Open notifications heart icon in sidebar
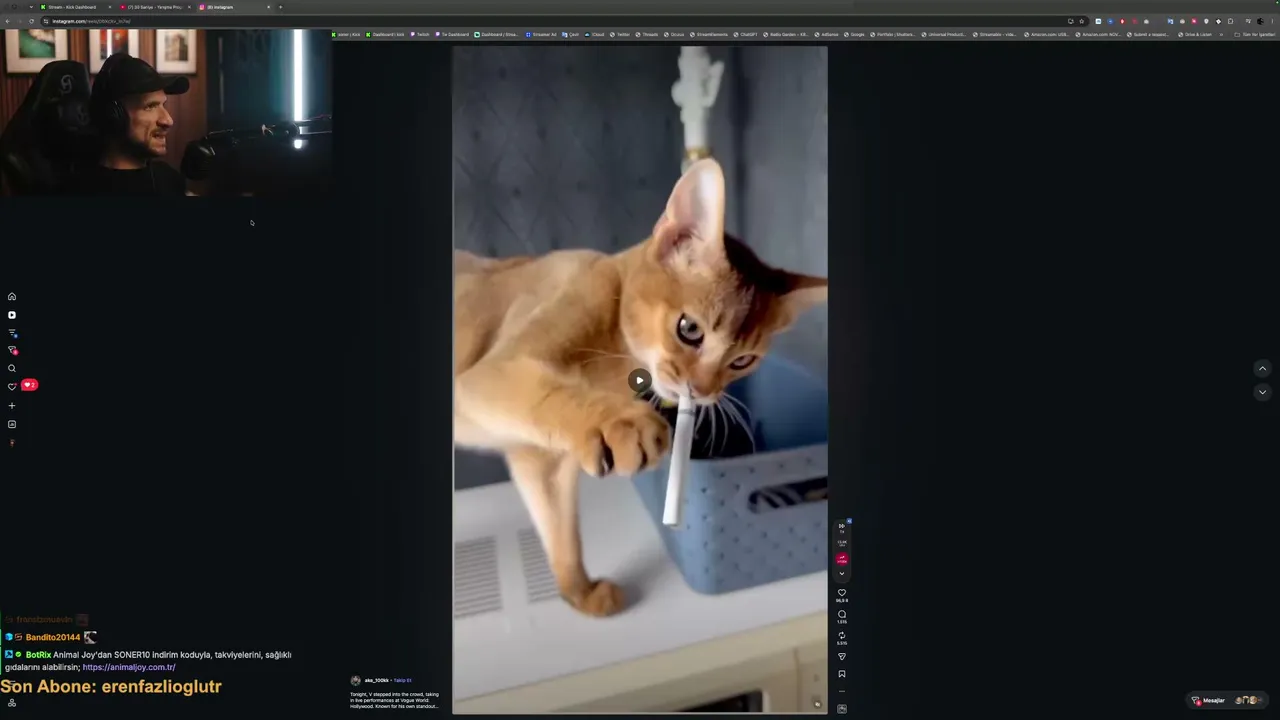 pos(12,386)
